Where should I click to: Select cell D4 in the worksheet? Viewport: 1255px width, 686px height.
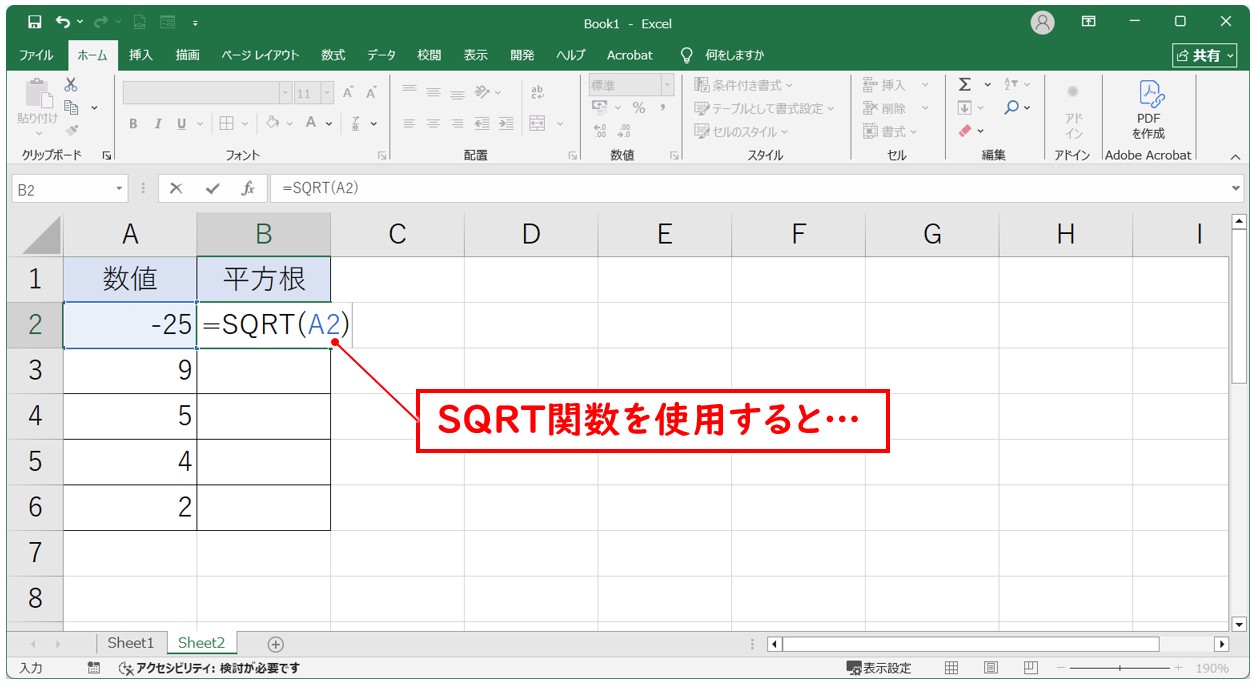click(x=530, y=415)
